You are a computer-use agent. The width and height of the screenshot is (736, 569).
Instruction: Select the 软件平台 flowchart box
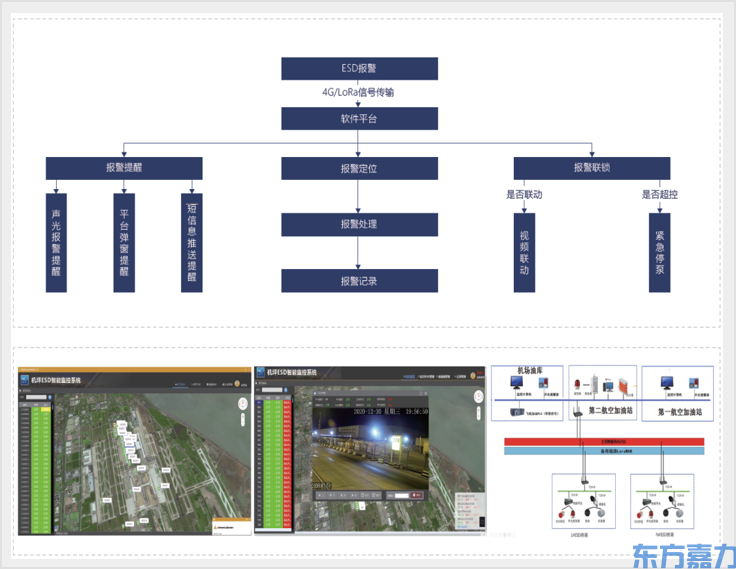point(359,119)
